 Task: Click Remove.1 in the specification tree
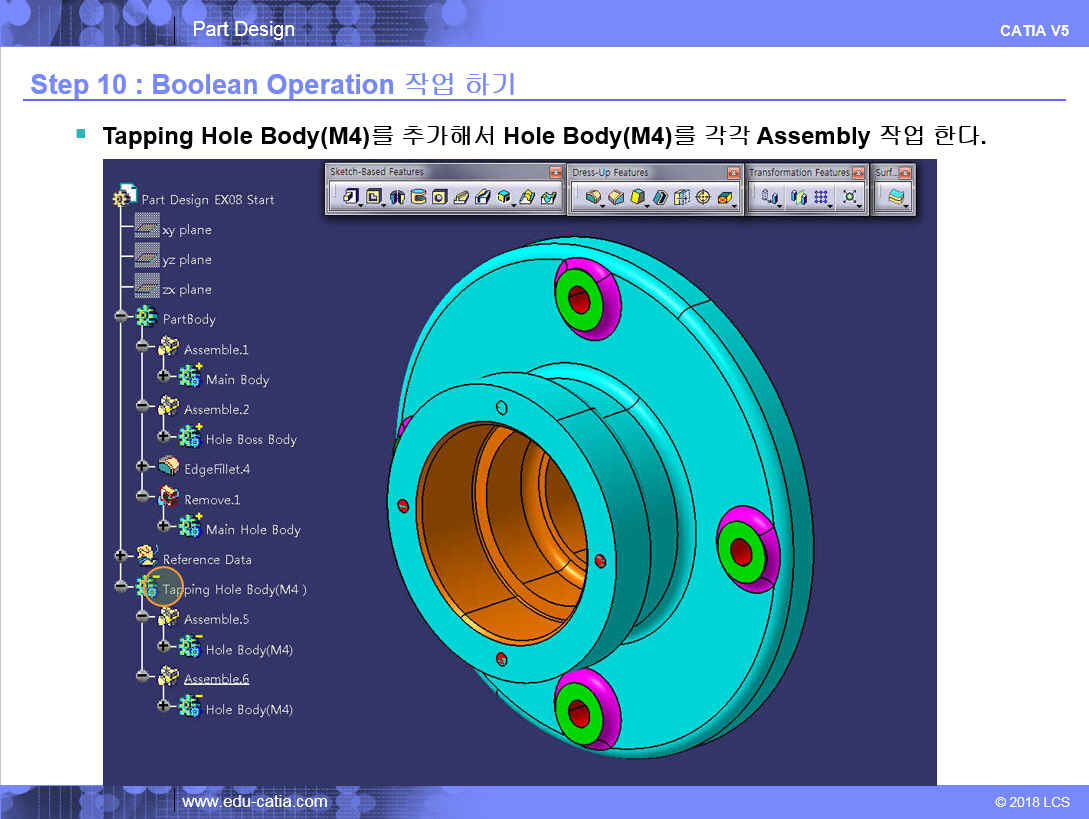(211, 500)
